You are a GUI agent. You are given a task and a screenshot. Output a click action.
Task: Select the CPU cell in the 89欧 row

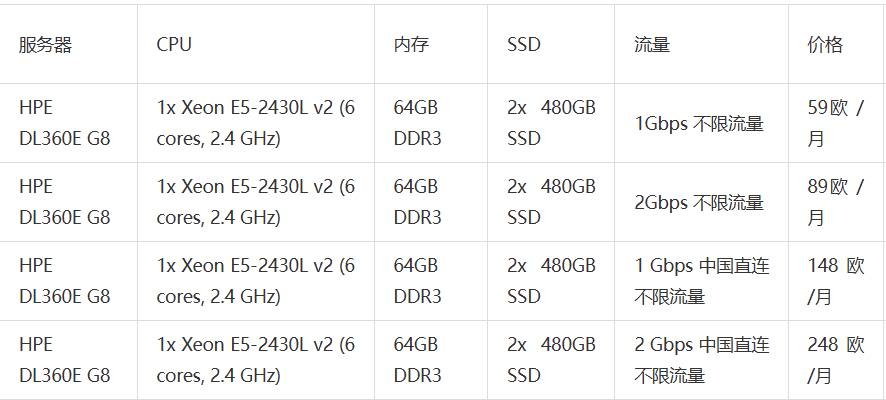[x=256, y=202]
